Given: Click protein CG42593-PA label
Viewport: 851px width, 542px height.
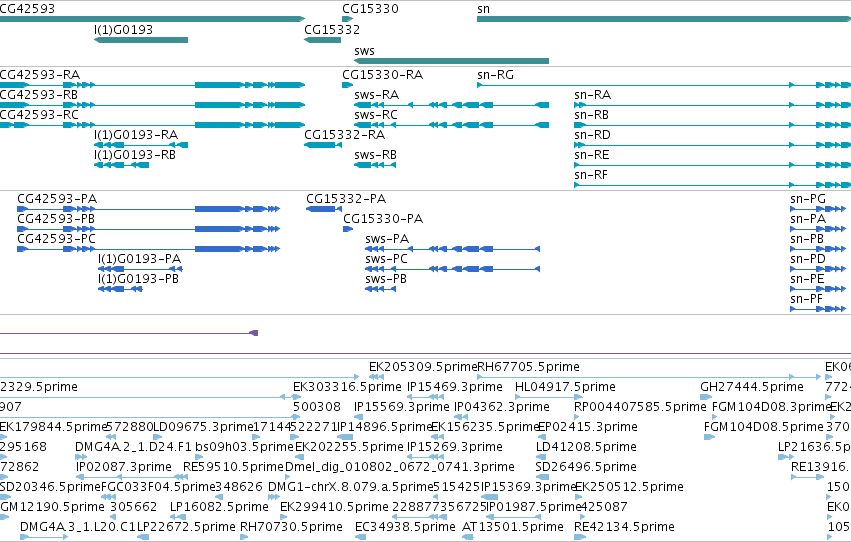Looking at the screenshot, I should pos(57,199).
